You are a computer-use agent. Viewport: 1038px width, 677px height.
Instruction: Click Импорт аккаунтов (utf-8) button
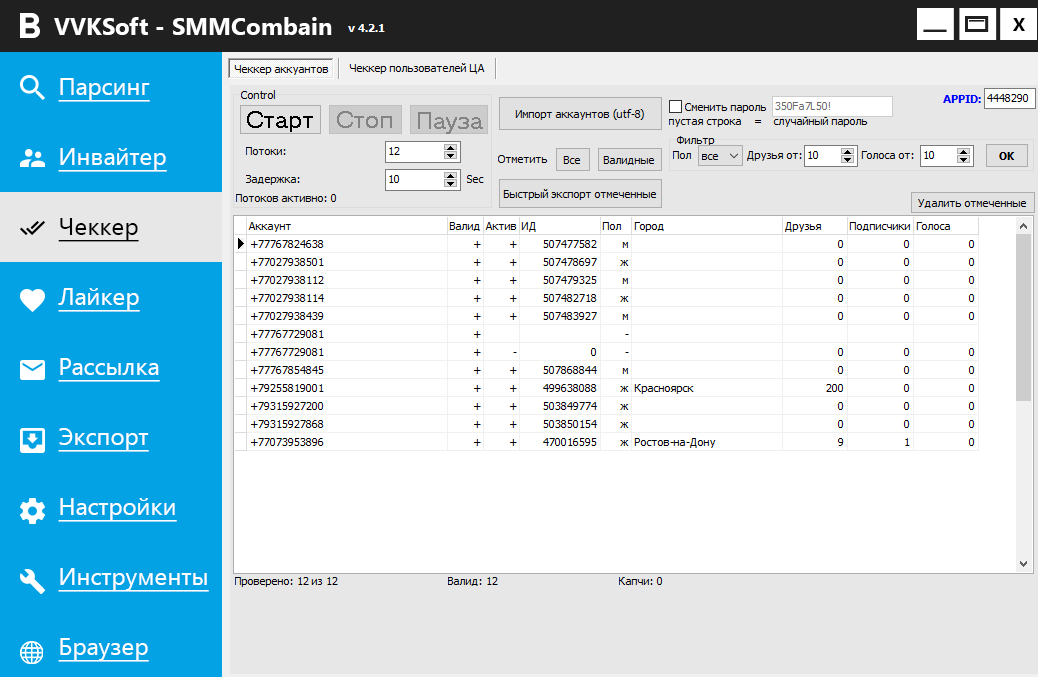(x=580, y=114)
